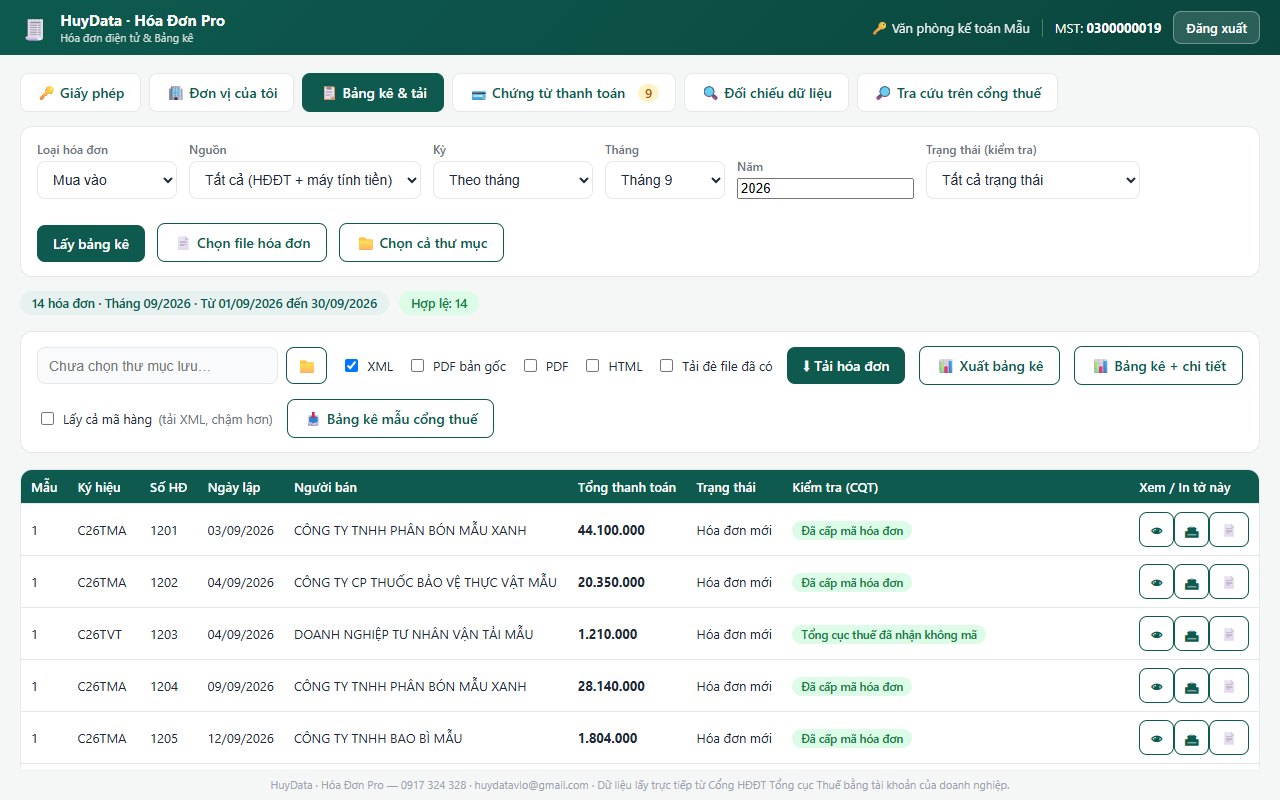View invoice 1204 with the eye icon
1280x800 pixels.
point(1156,686)
